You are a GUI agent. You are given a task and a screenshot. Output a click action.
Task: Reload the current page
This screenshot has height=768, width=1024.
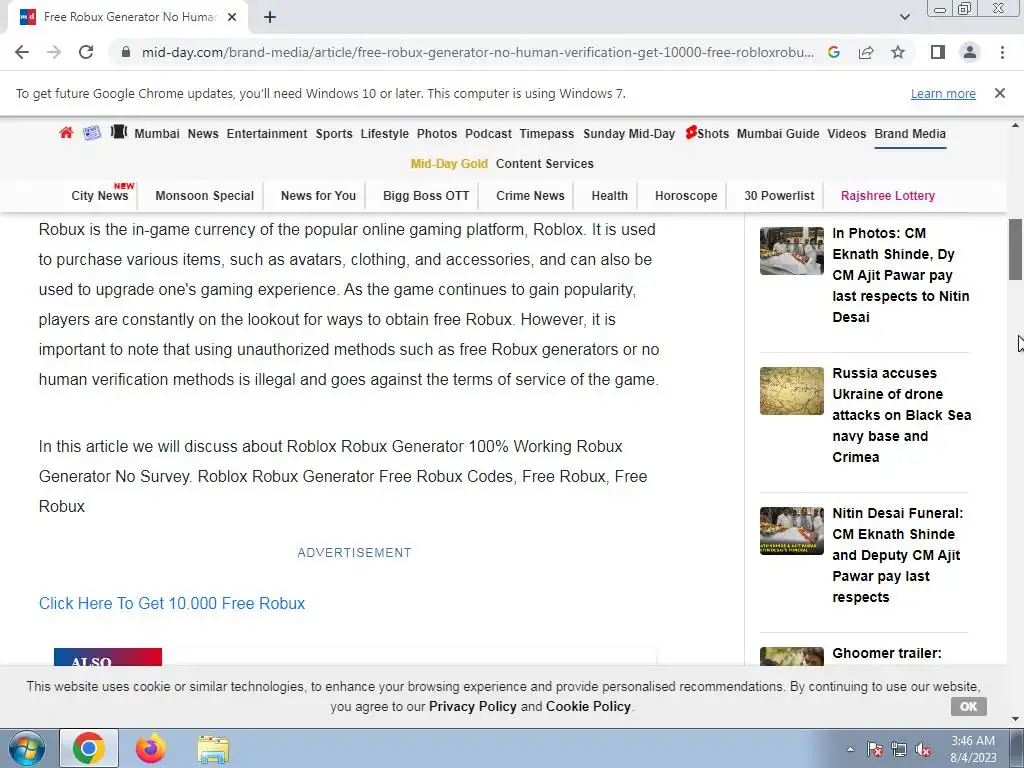click(x=86, y=52)
